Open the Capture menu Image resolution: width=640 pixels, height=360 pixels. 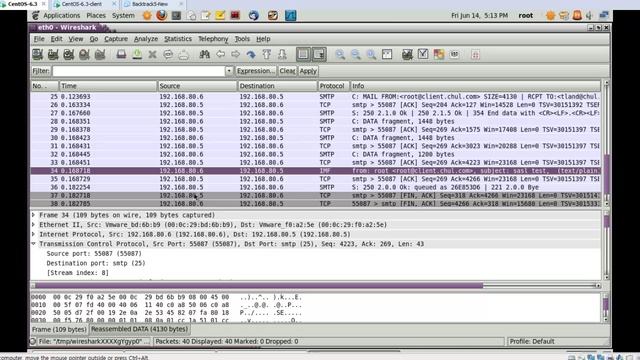click(116, 39)
